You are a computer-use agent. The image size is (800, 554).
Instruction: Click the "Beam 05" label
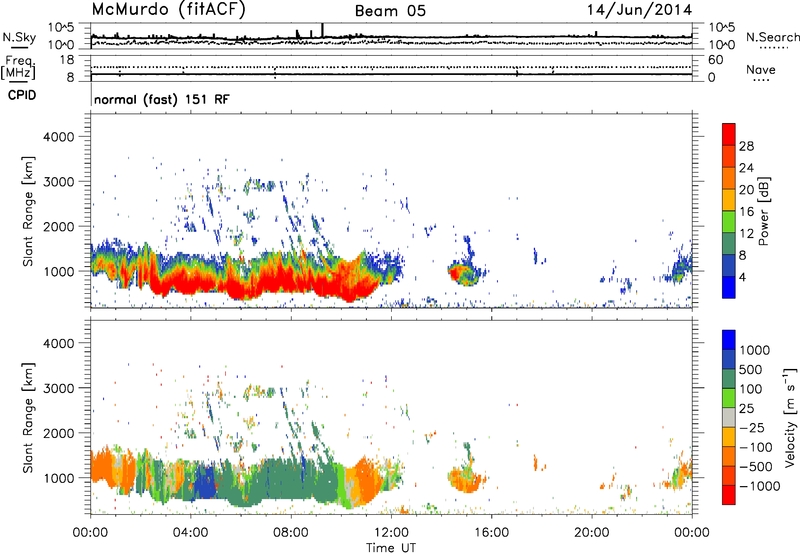pos(390,11)
